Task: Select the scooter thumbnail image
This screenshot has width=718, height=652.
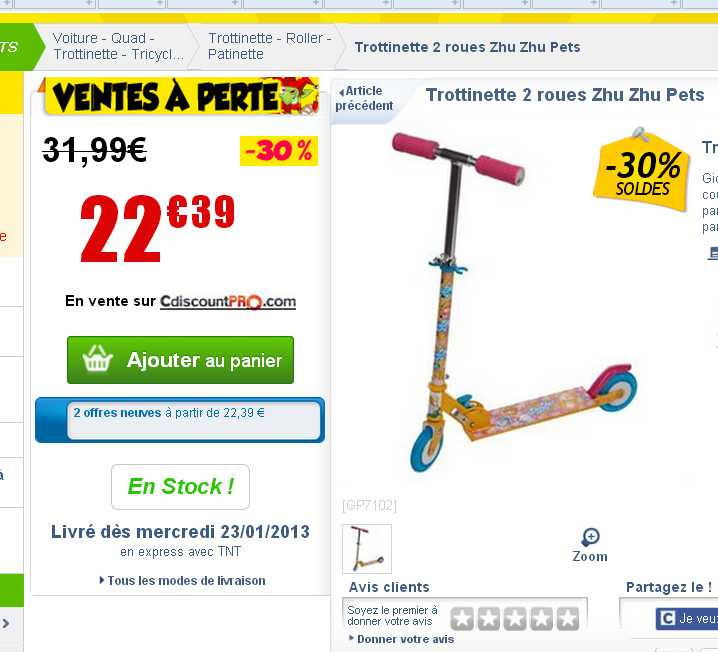Action: (x=367, y=549)
